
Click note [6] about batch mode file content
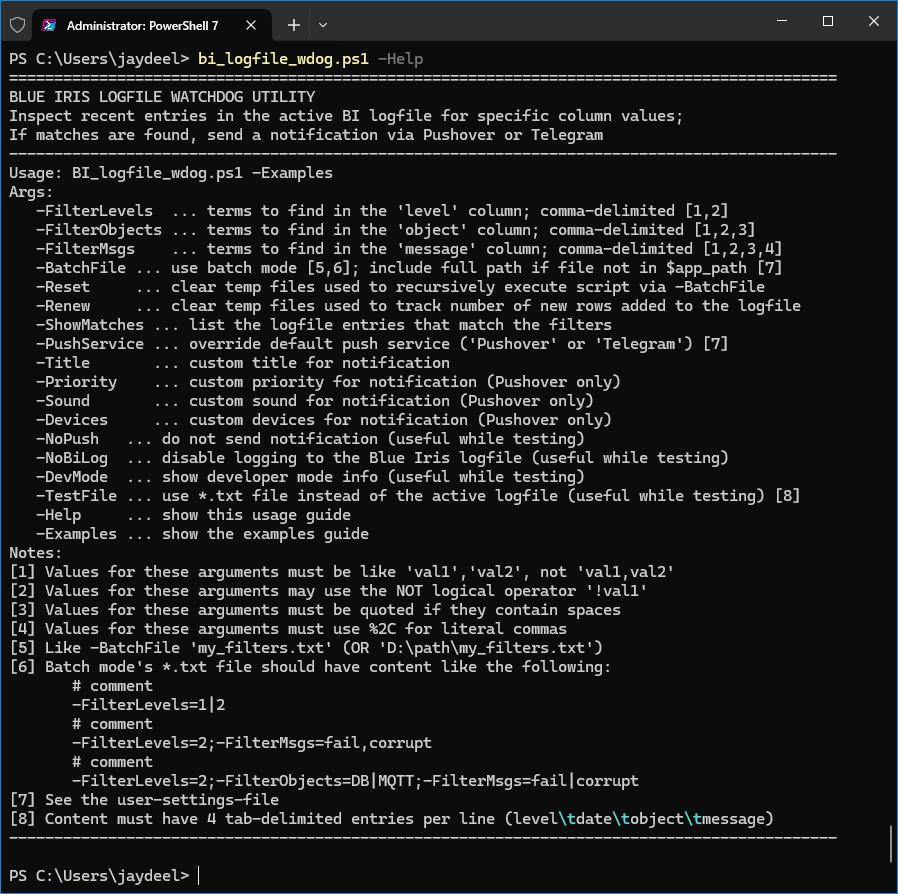(x=310, y=667)
